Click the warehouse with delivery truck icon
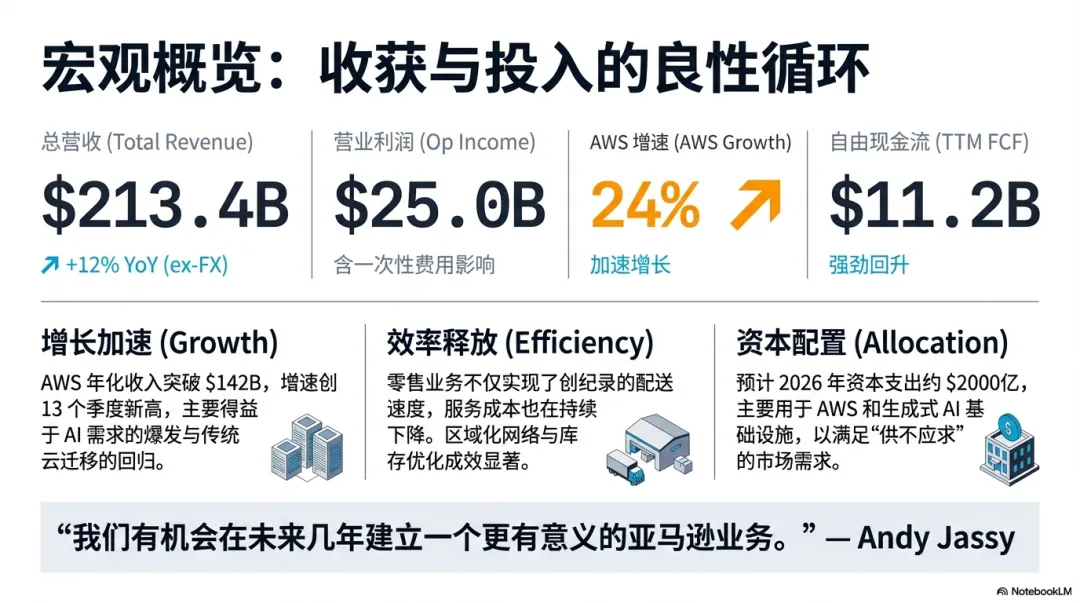This screenshot has width=1080, height=603. coord(649,449)
